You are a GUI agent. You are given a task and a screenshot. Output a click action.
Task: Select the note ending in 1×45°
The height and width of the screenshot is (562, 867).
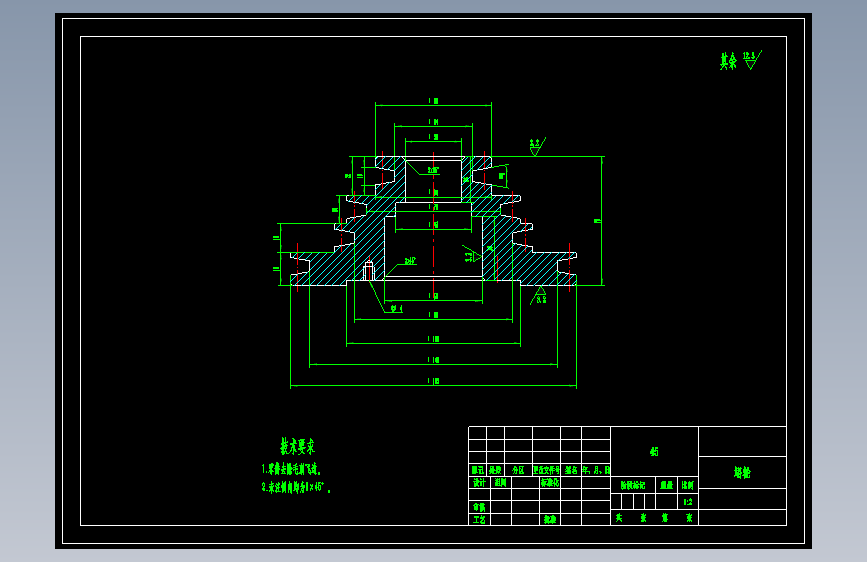(x=295, y=487)
